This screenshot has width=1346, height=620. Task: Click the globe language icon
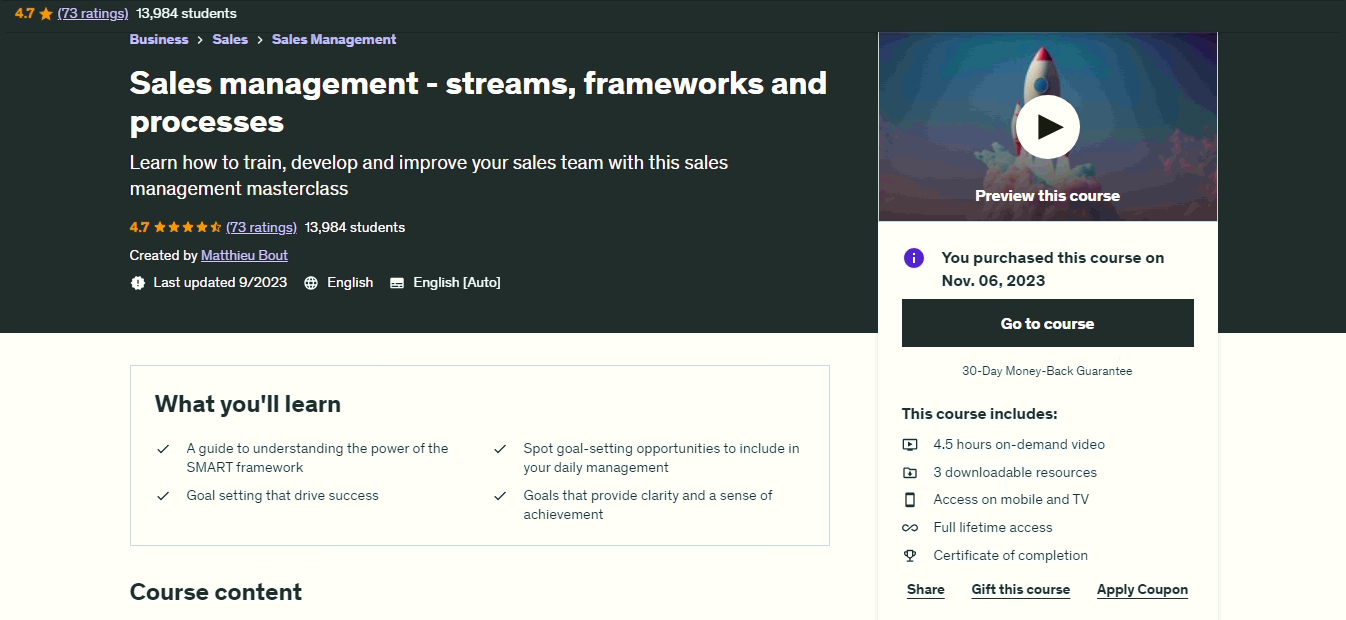click(311, 283)
